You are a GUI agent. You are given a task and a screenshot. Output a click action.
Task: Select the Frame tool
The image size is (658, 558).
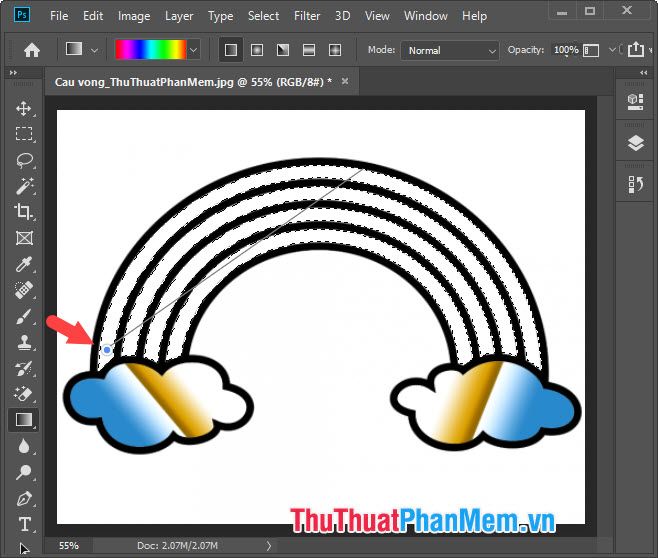click(x=24, y=238)
